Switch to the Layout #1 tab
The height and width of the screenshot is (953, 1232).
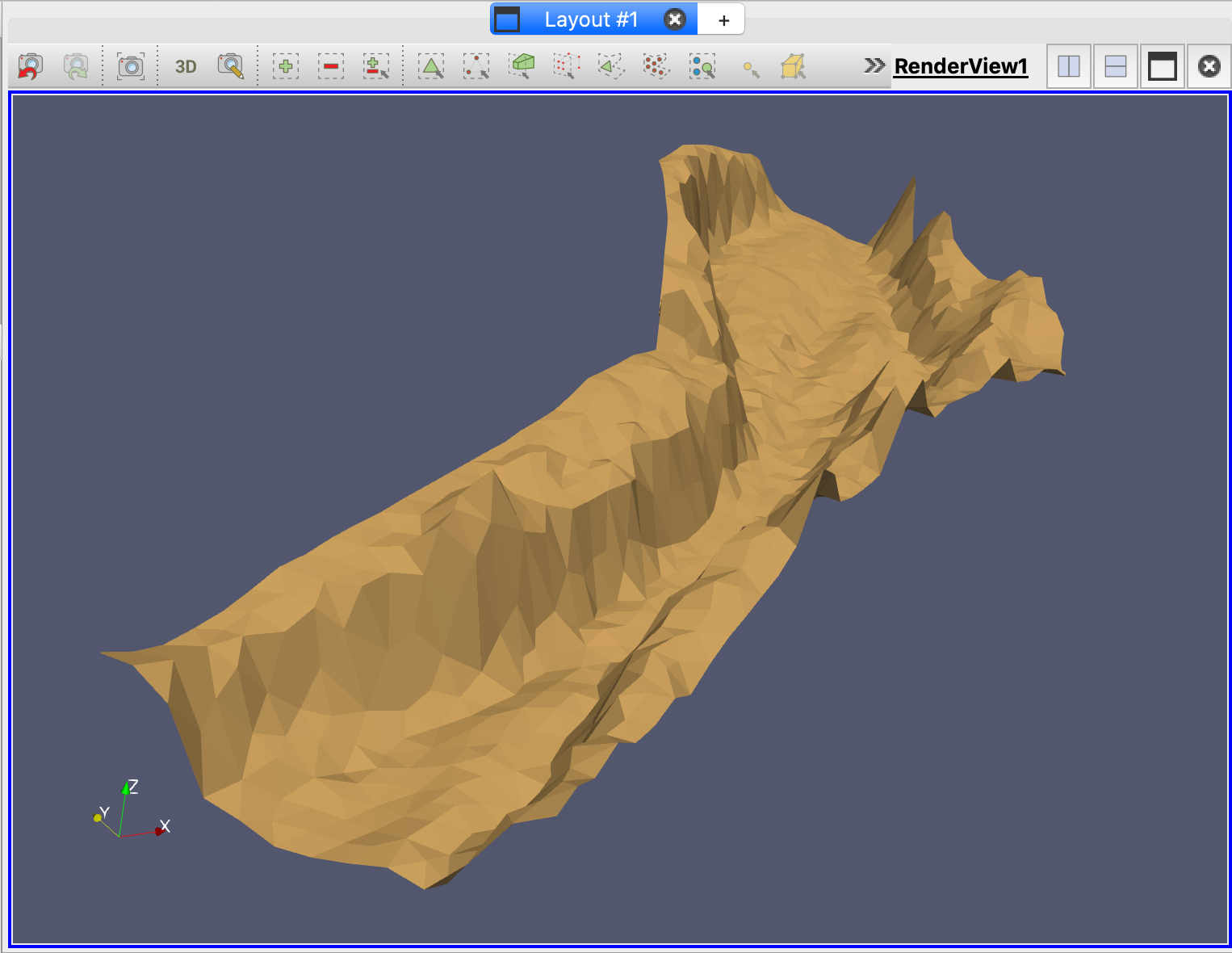click(x=590, y=19)
